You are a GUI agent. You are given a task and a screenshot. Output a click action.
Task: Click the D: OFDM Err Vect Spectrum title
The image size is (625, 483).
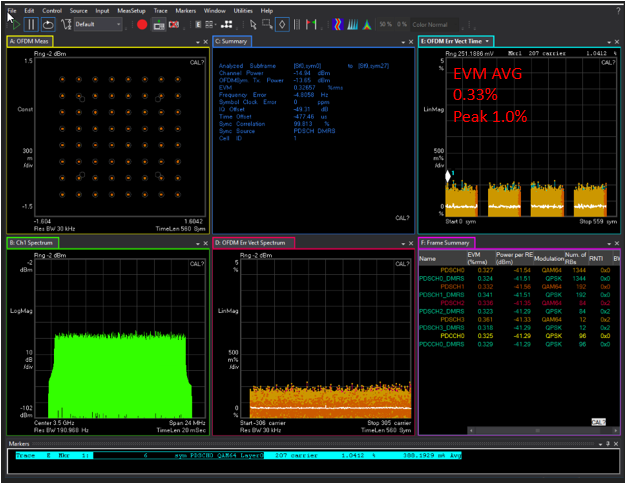point(253,242)
